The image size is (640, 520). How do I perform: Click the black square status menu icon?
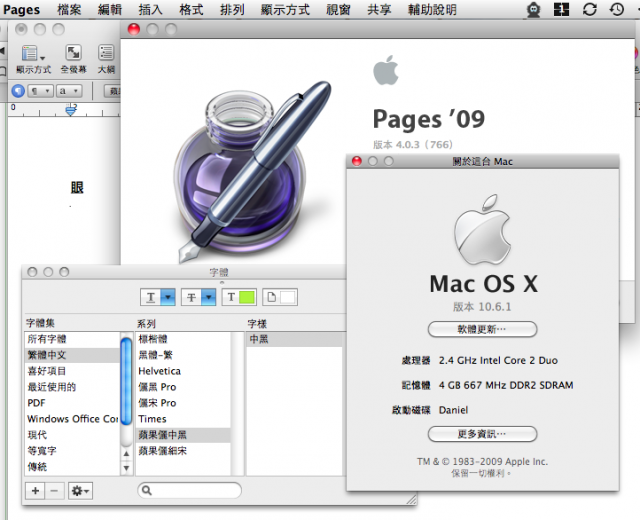click(561, 9)
